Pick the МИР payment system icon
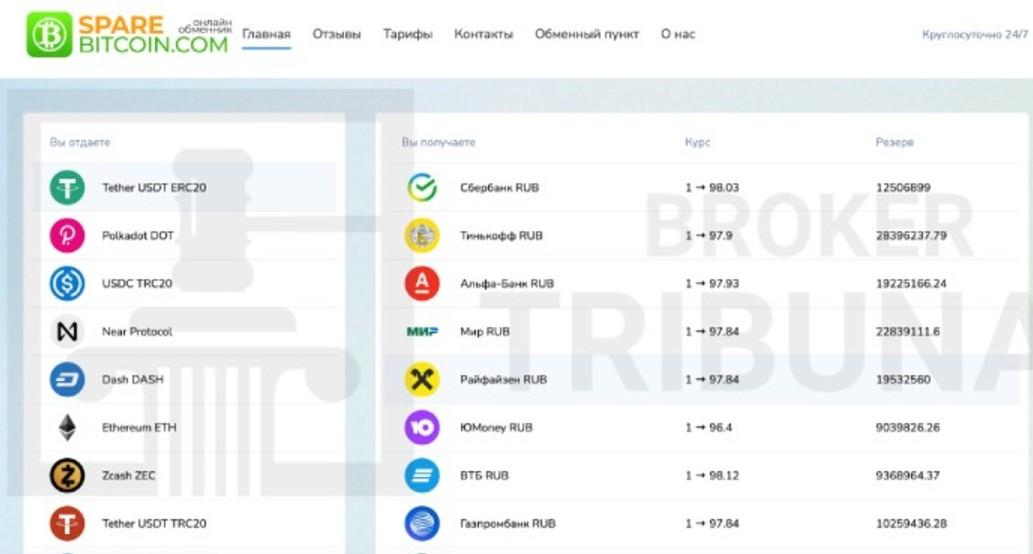The height and width of the screenshot is (554, 1033). (x=422, y=331)
